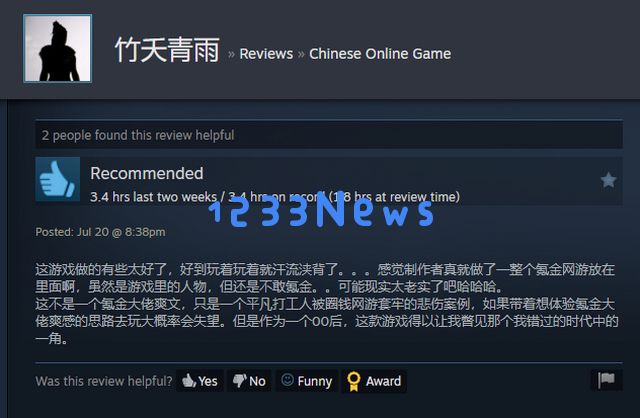This screenshot has width=640, height=418.
Task: Click the posted date Jul 20 text
Action: 100,232
